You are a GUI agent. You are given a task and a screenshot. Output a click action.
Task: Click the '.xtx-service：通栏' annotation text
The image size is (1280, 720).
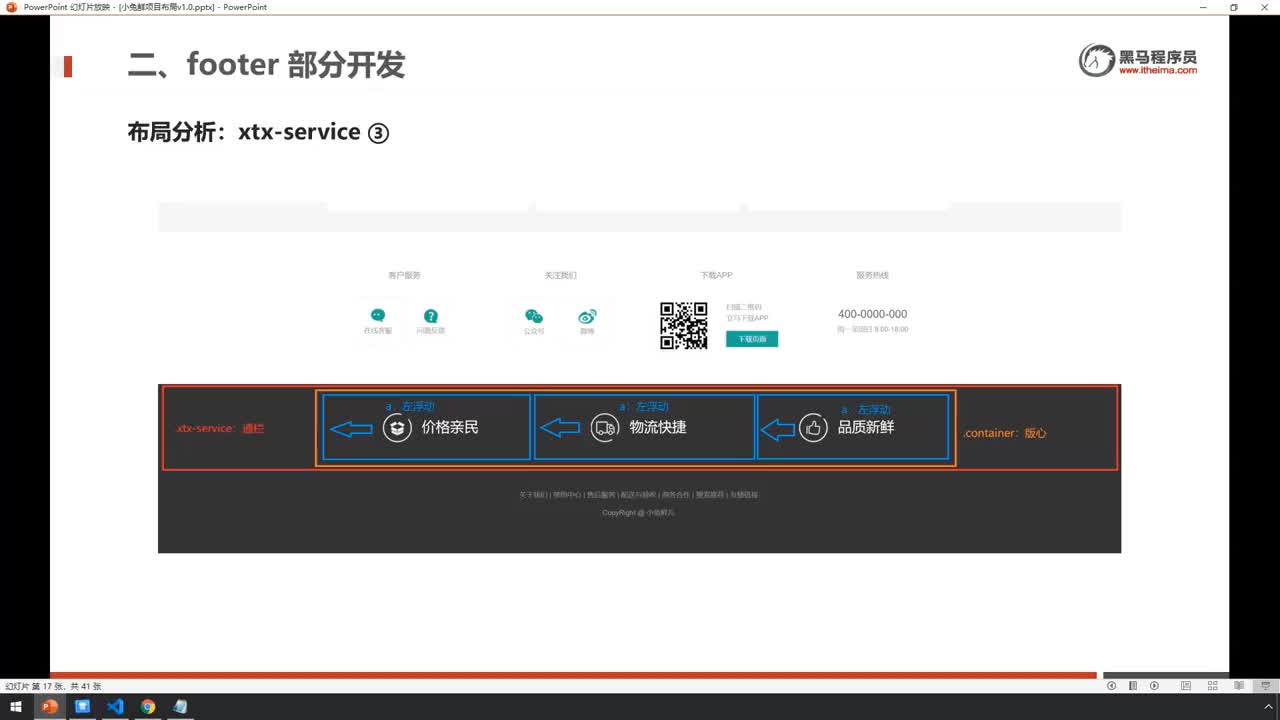tap(219, 428)
